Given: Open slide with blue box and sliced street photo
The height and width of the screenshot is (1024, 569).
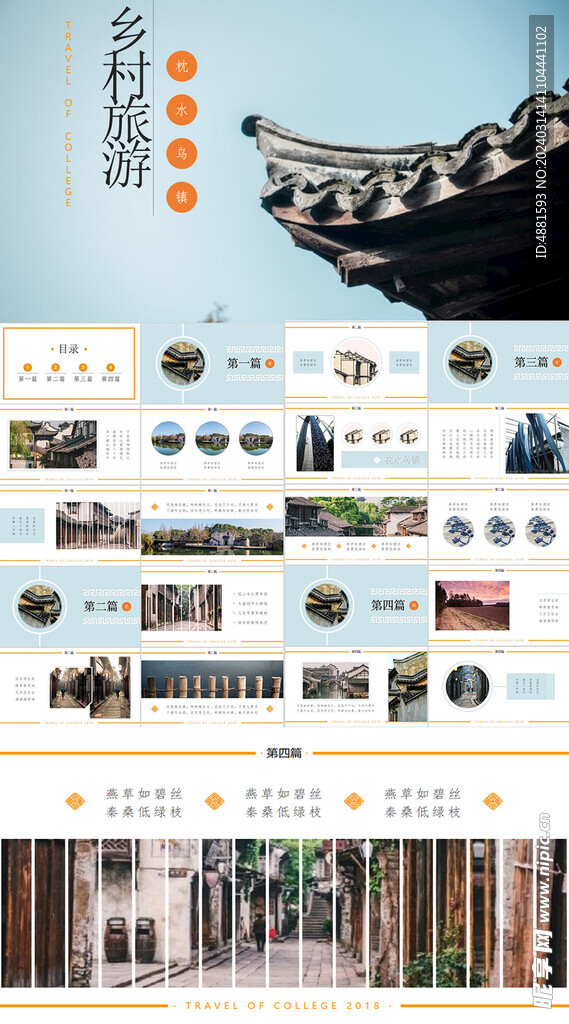Looking at the screenshot, I should (x=70, y=526).
